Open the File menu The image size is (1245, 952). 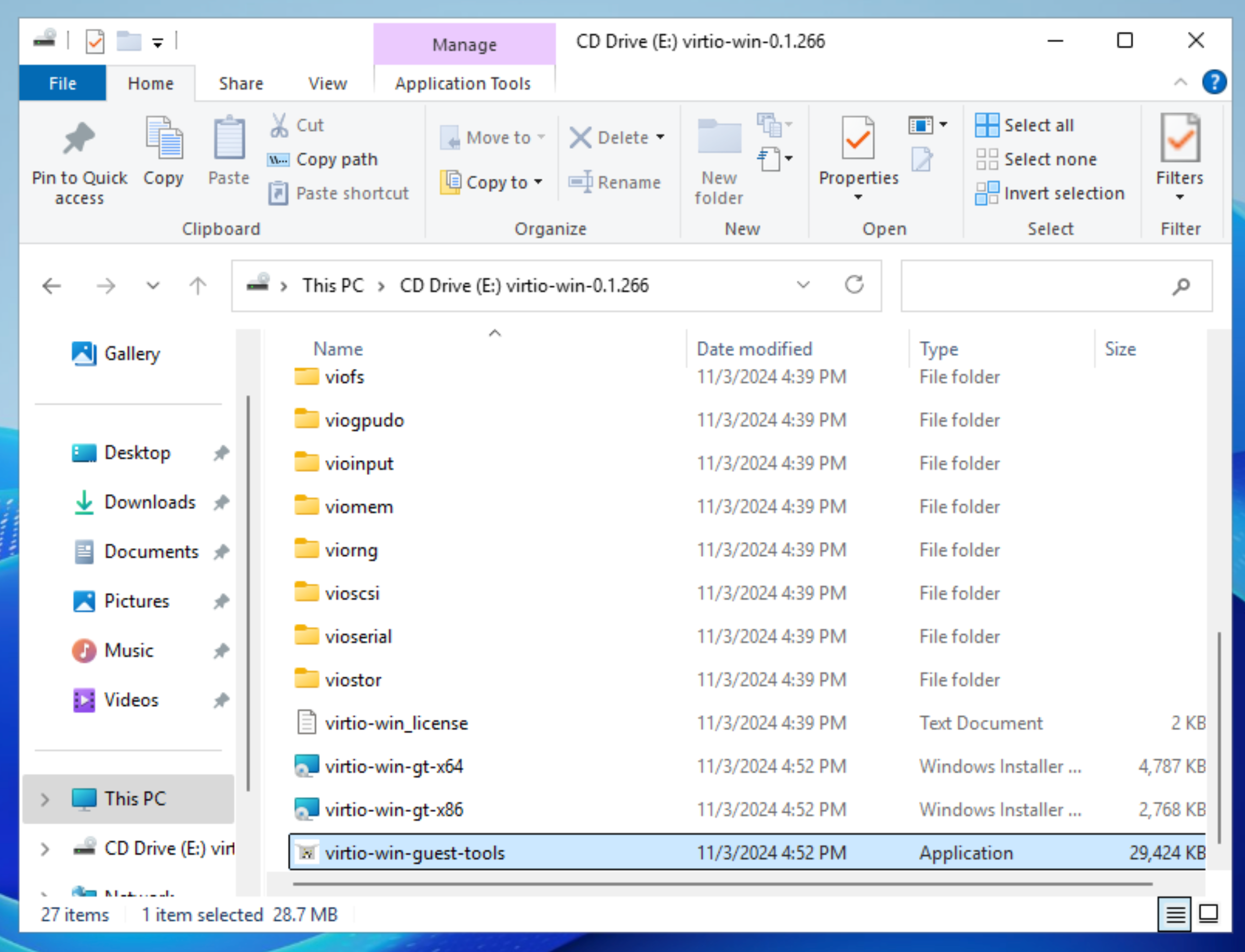coord(63,83)
